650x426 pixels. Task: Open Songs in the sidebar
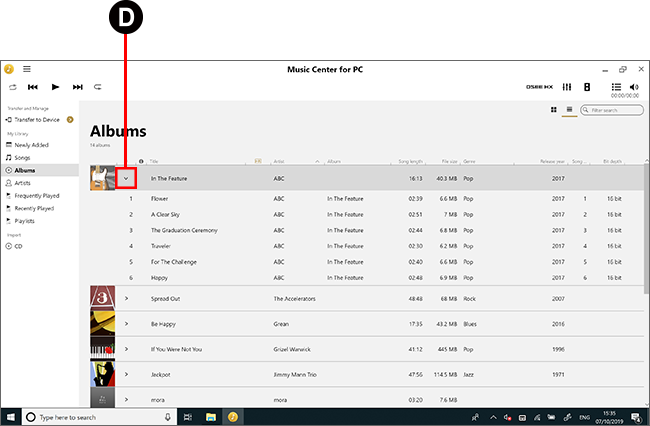(x=25, y=157)
